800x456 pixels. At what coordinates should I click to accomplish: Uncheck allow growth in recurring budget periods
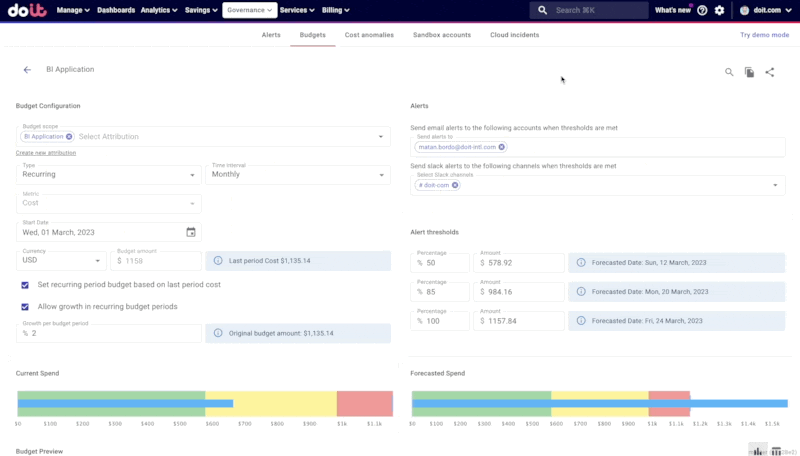26,306
